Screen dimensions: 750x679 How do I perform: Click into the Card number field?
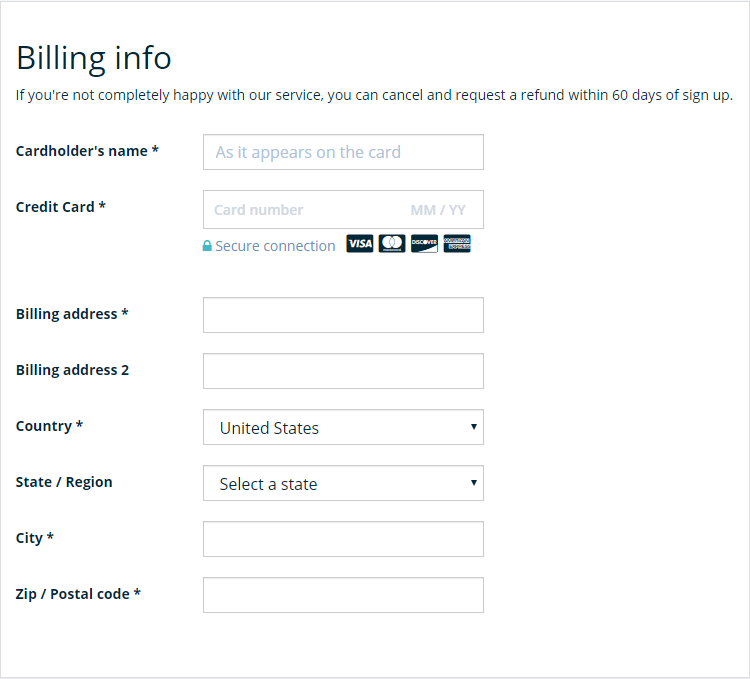pyautogui.click(x=300, y=210)
